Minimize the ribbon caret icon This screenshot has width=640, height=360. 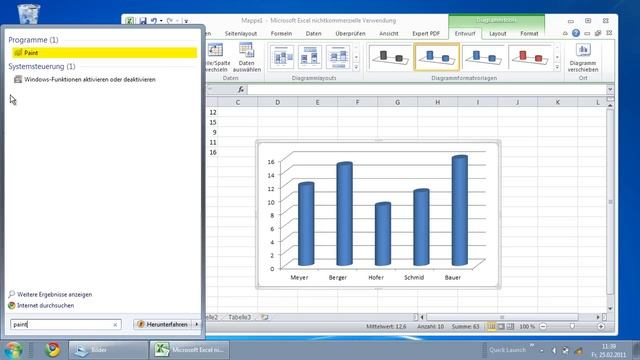pos(565,33)
